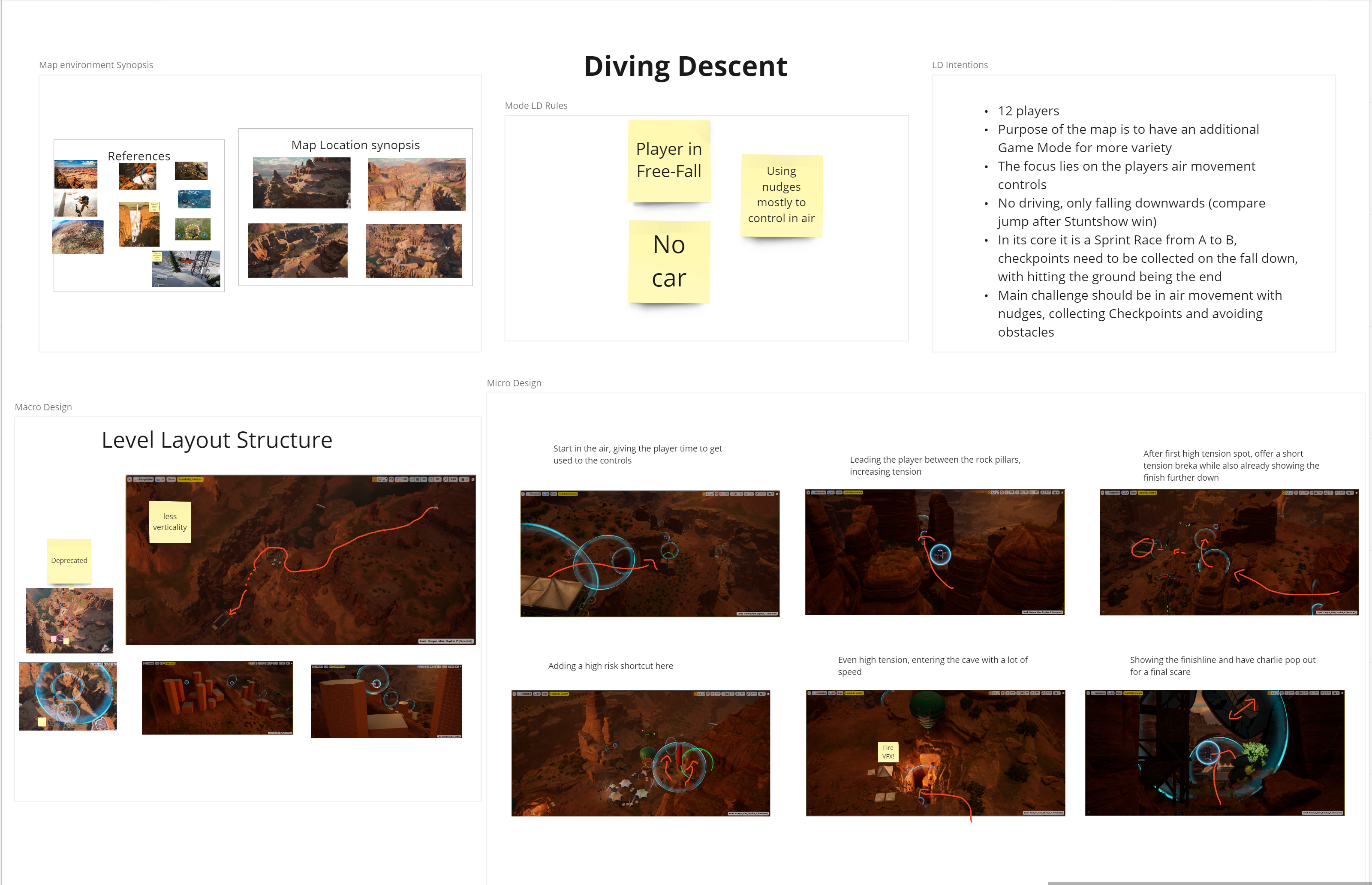Select the Micro Design frame title
Viewport: 1372px width, 885px height.
click(514, 383)
